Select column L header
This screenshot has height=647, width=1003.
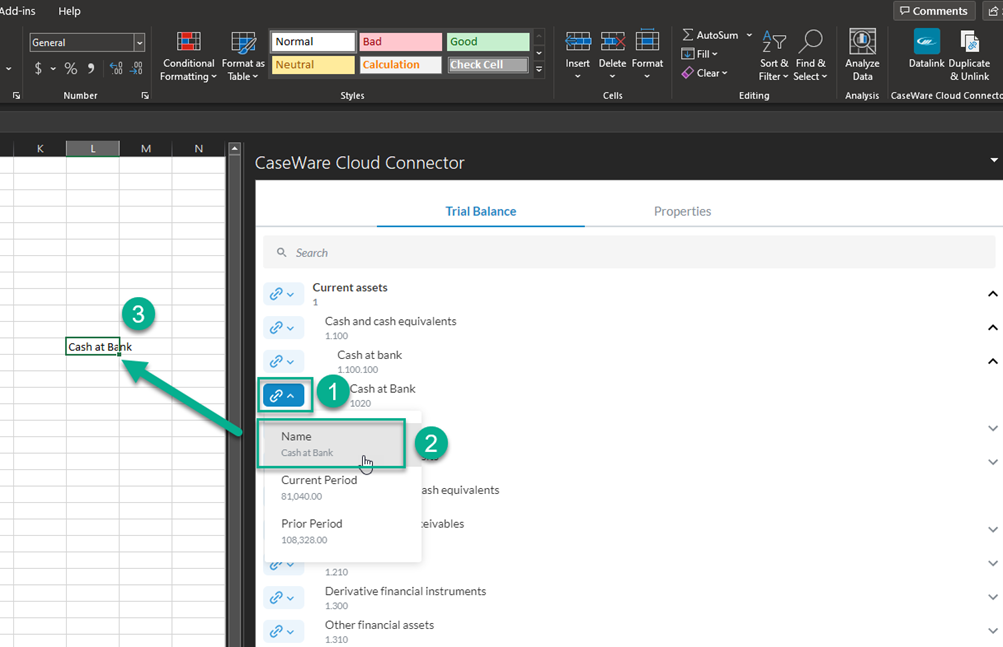pyautogui.click(x=93, y=148)
